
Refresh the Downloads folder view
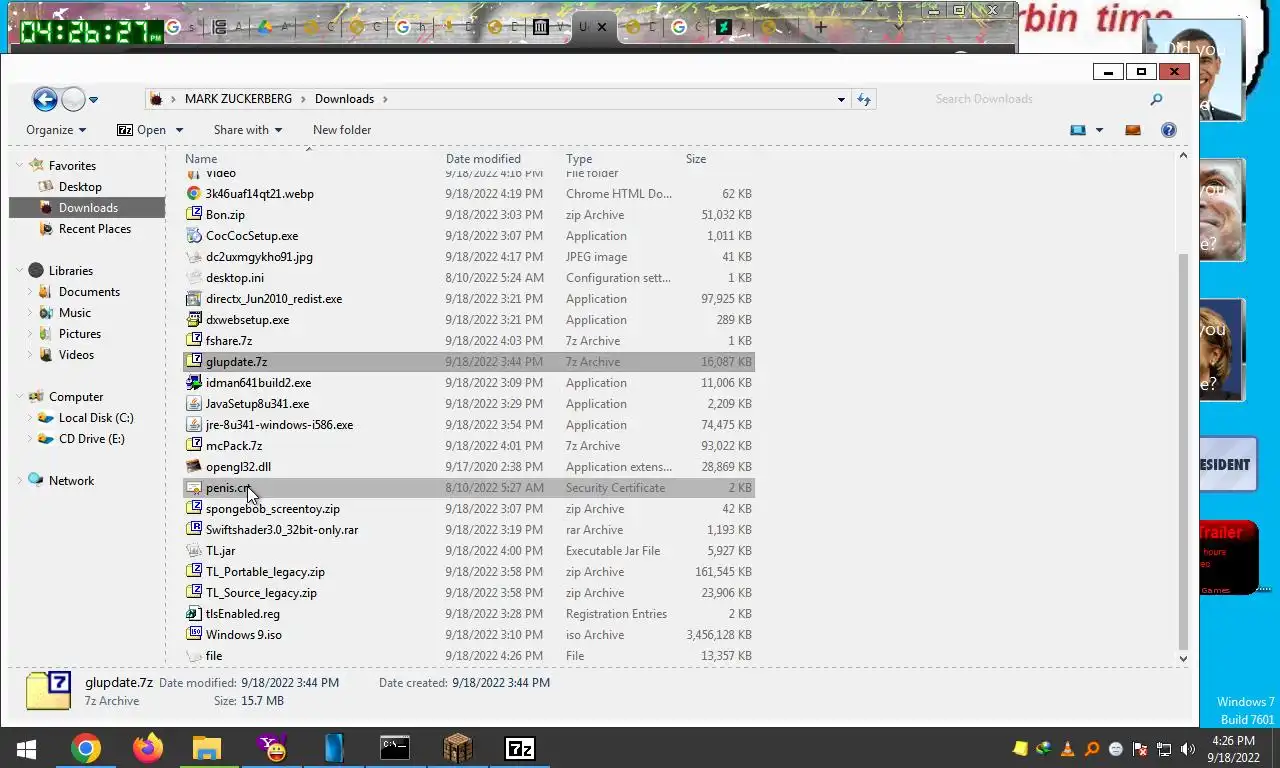coord(864,99)
